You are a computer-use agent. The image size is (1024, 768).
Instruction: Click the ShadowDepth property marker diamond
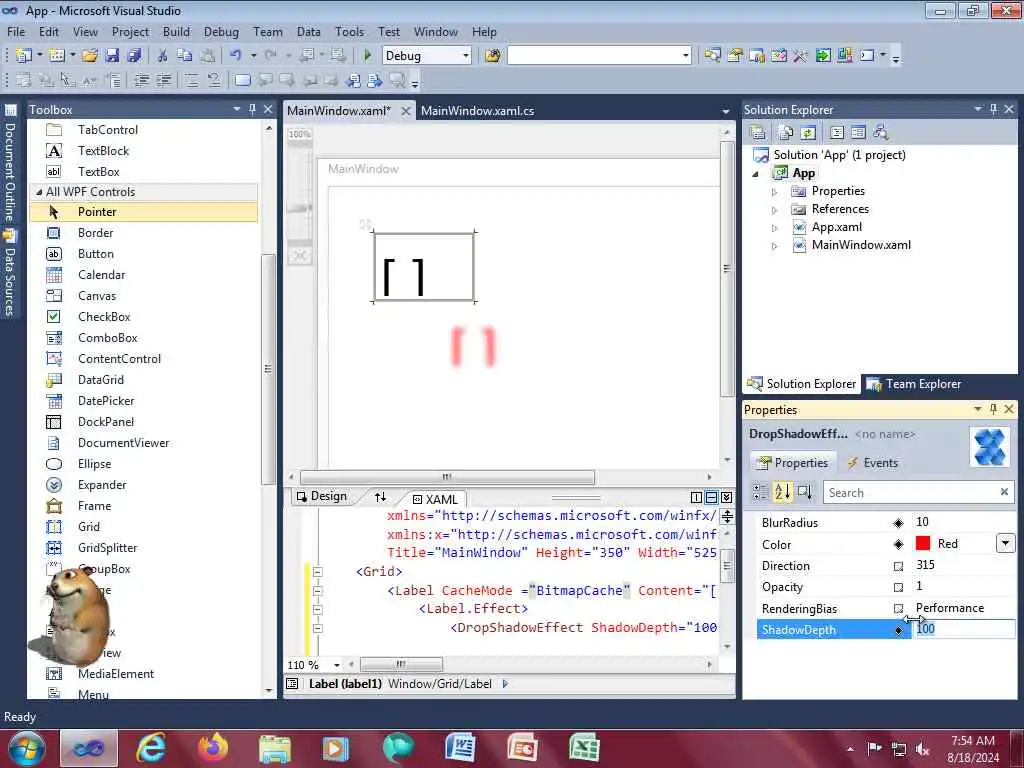click(899, 630)
